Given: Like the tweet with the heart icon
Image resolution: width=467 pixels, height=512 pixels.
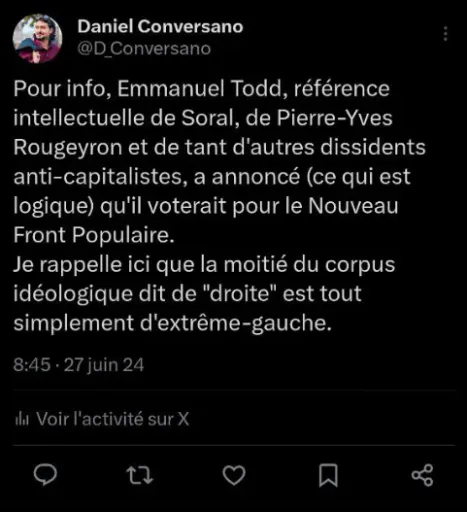Looking at the screenshot, I should (x=234, y=475).
